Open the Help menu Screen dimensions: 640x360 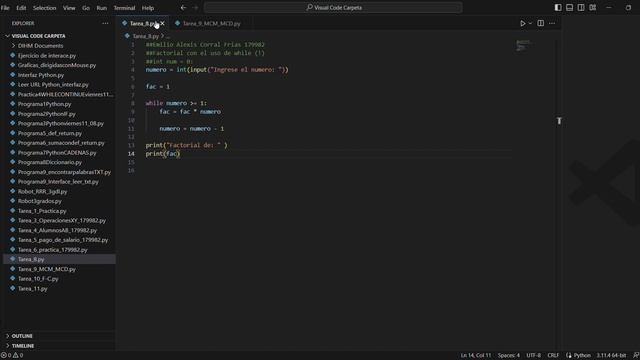click(148, 8)
